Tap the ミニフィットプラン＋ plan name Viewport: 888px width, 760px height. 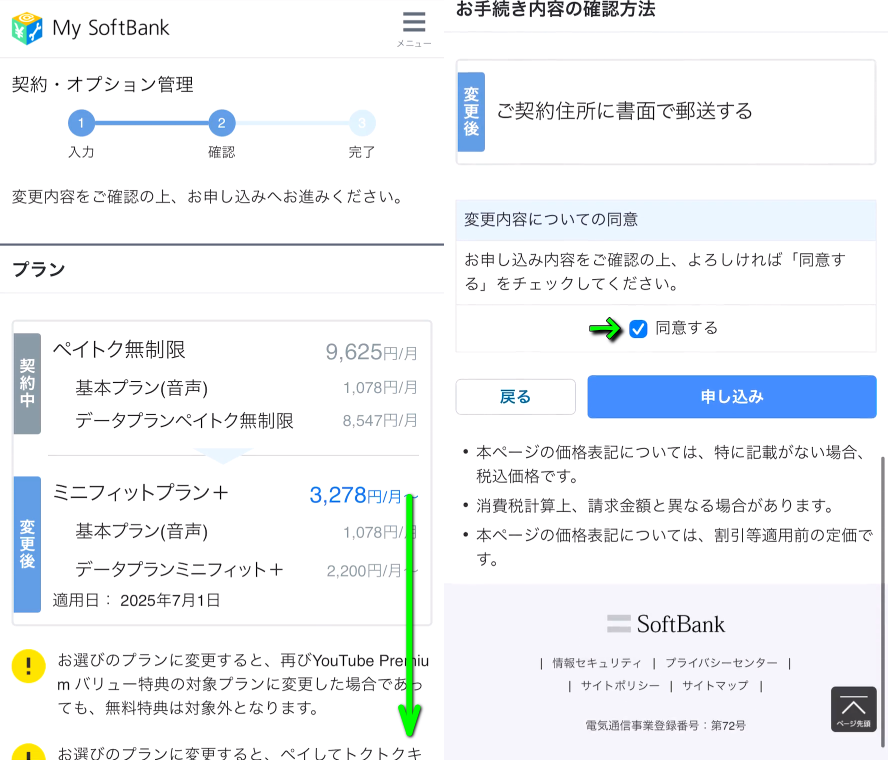pyautogui.click(x=140, y=493)
